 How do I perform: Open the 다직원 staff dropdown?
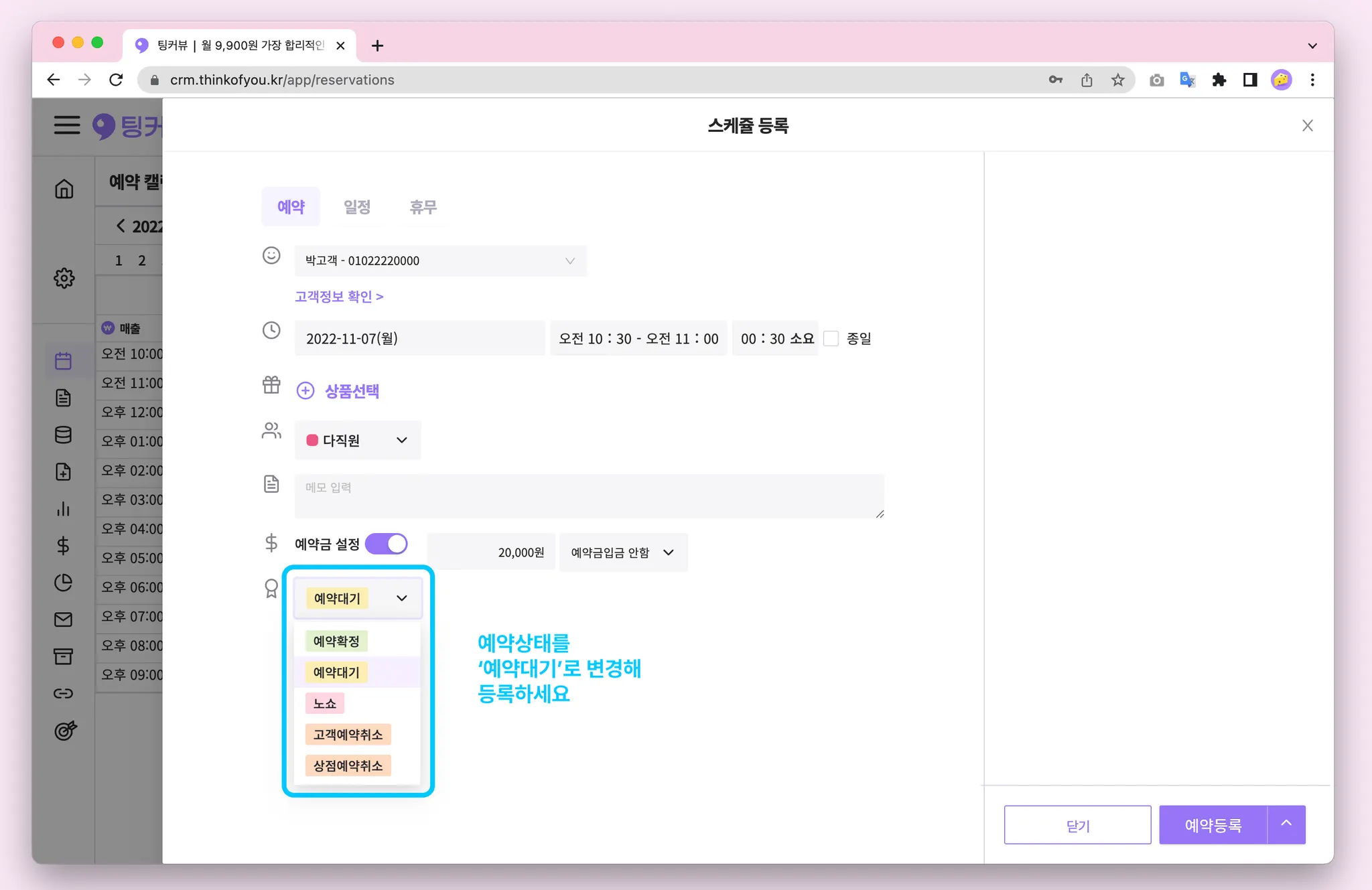click(358, 441)
